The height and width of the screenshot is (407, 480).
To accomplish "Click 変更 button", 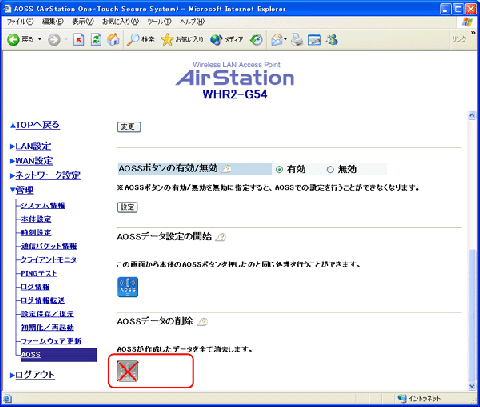I will click(x=129, y=127).
